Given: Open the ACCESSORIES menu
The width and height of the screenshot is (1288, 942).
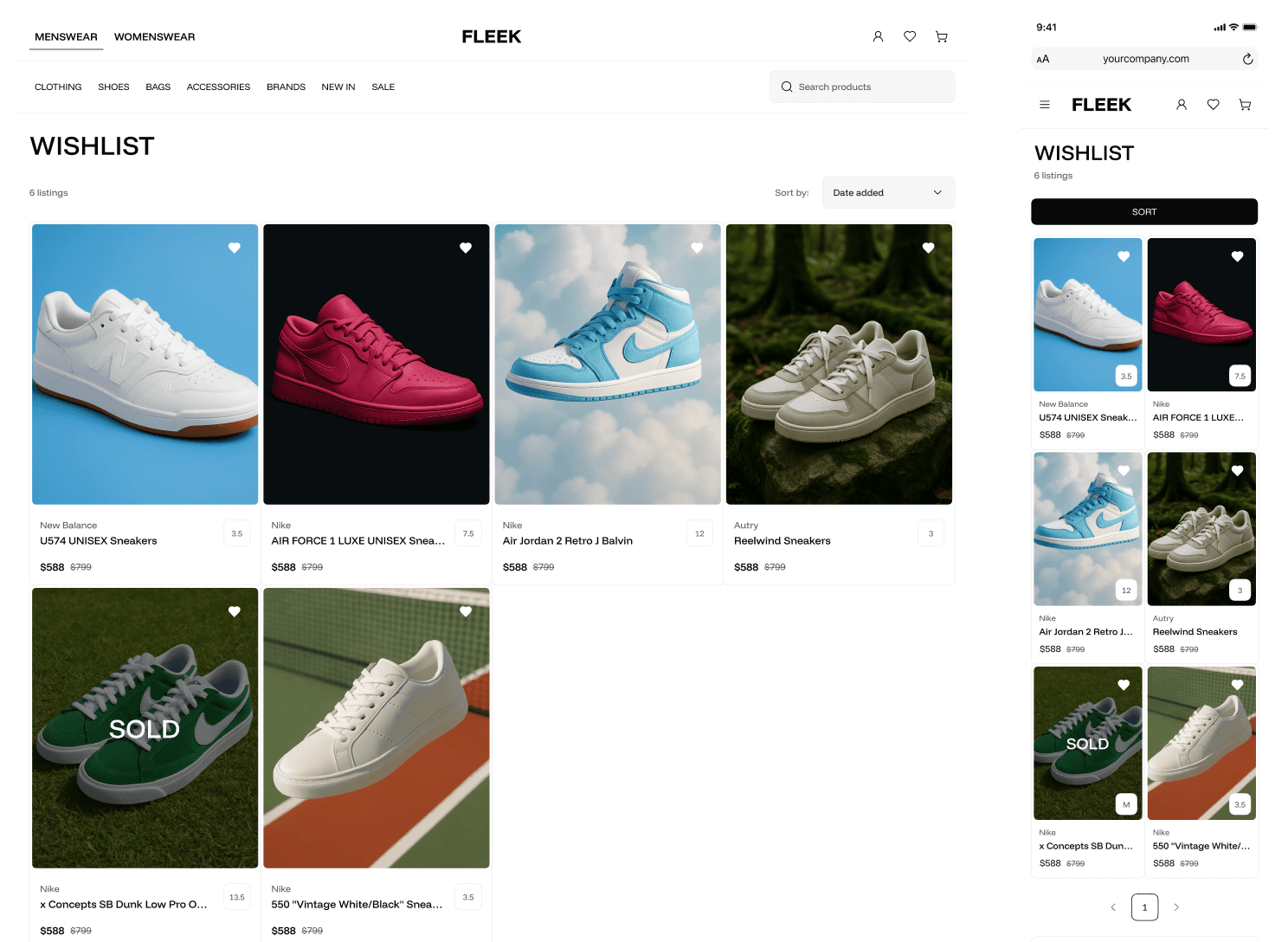Looking at the screenshot, I should [x=218, y=87].
